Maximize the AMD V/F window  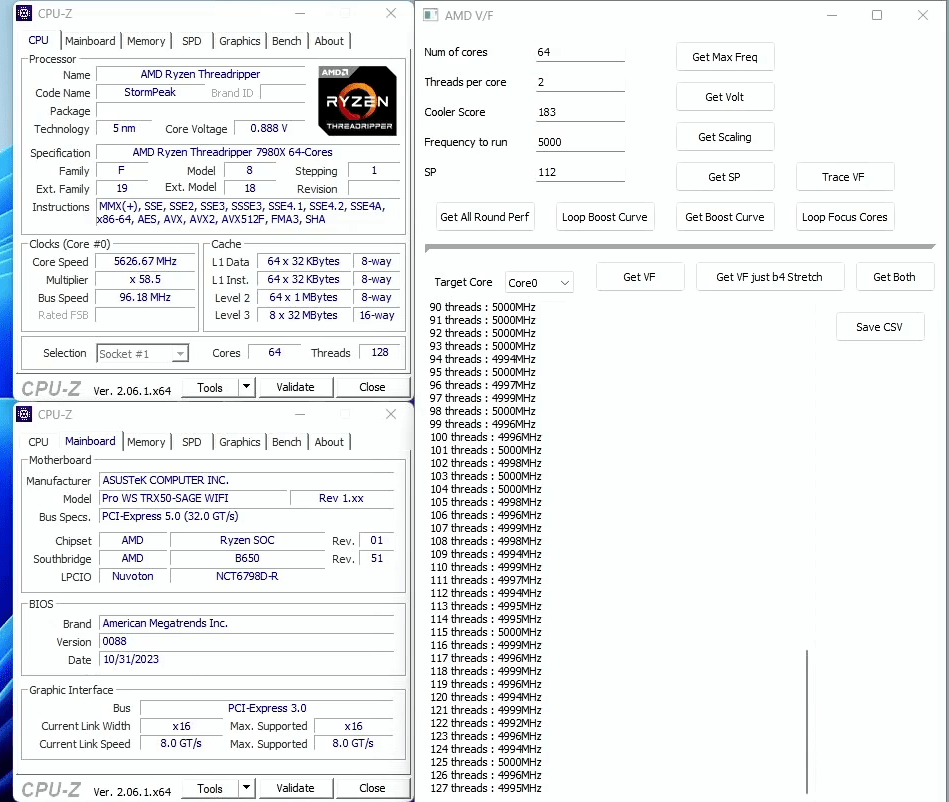tap(876, 15)
